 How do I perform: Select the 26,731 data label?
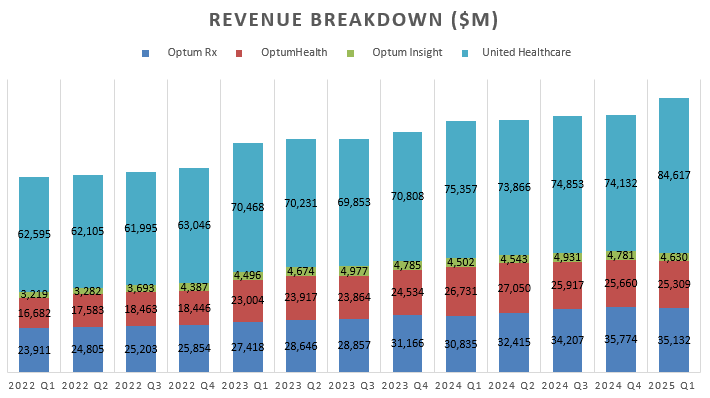[461, 292]
